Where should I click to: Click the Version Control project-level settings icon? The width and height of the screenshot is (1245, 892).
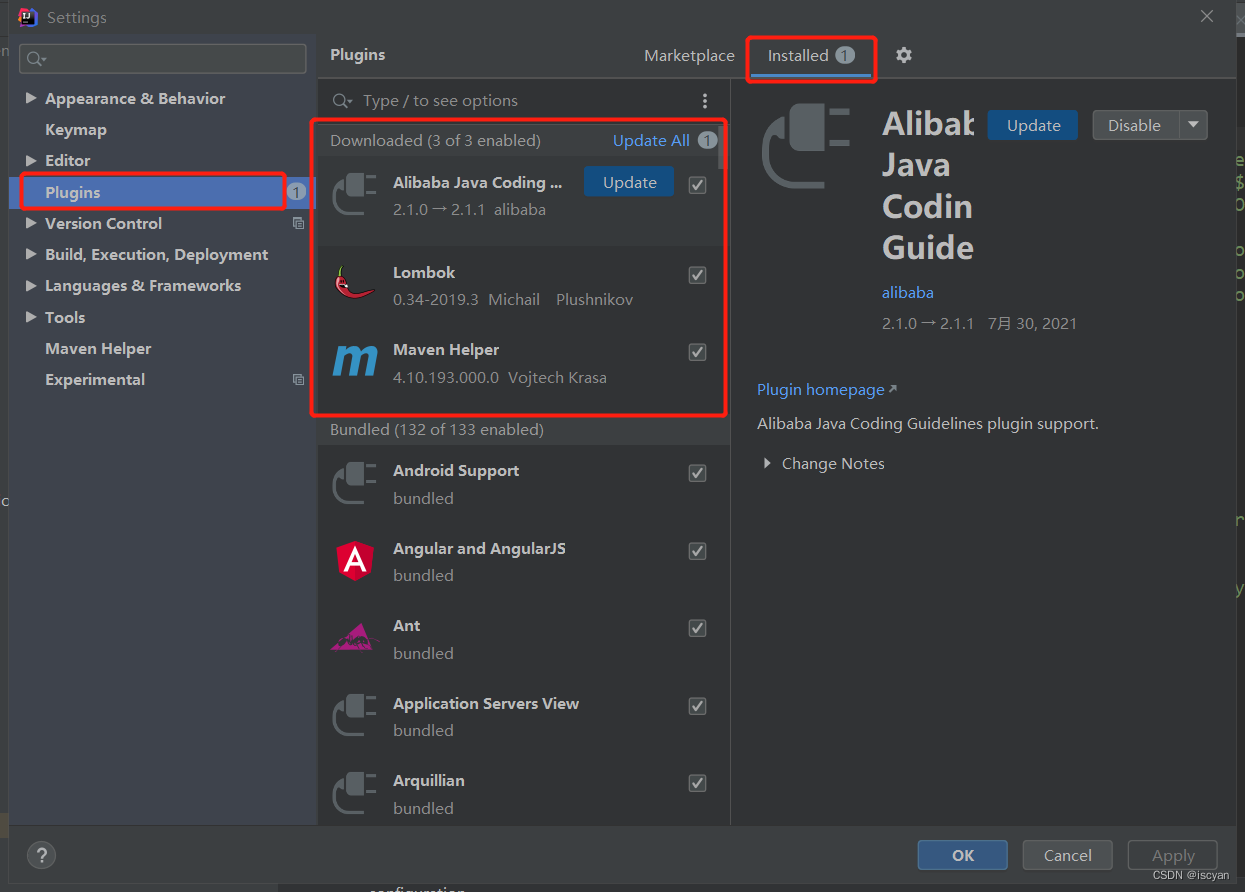(x=298, y=224)
